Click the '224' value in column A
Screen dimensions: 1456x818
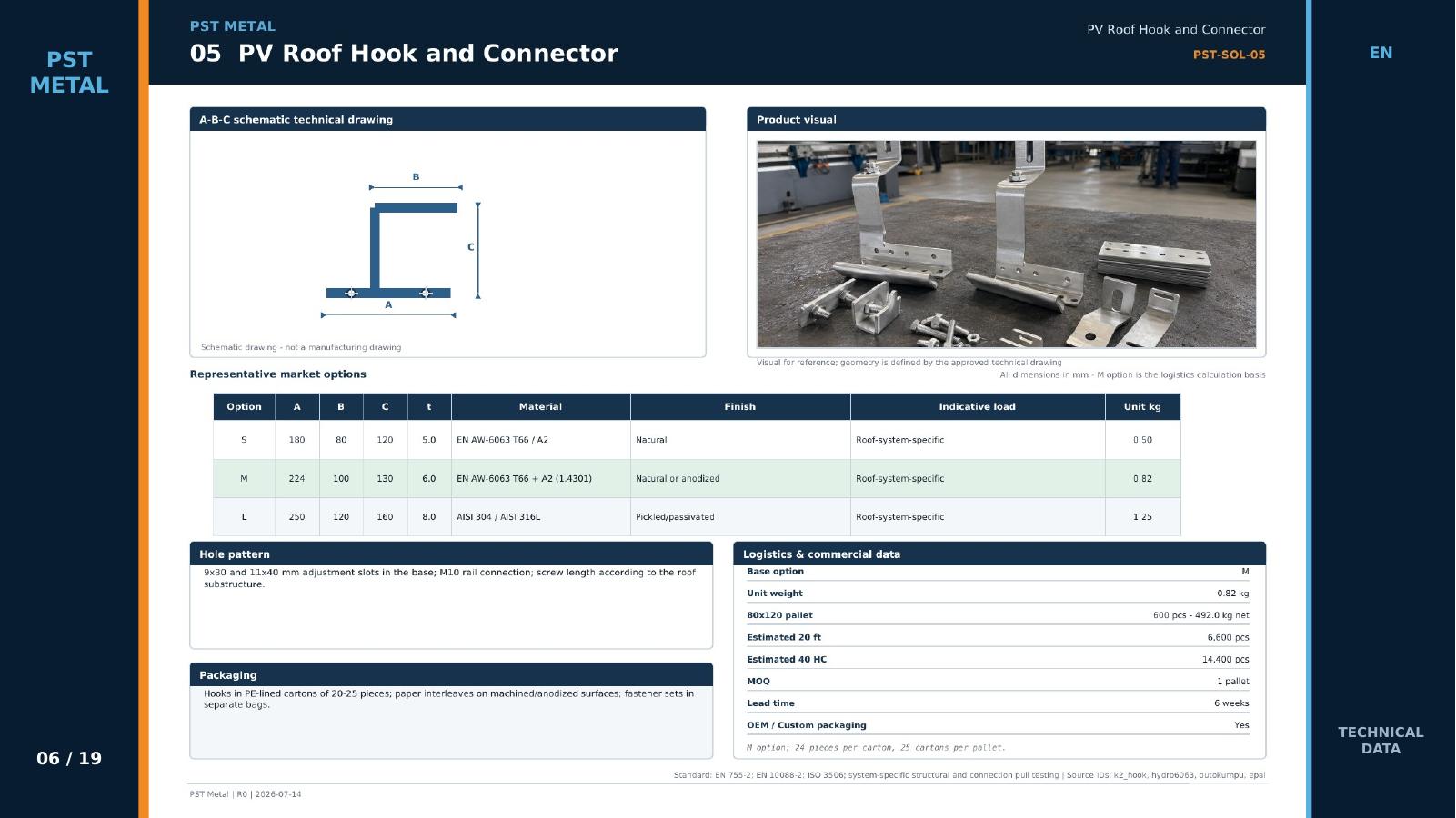tap(296, 478)
